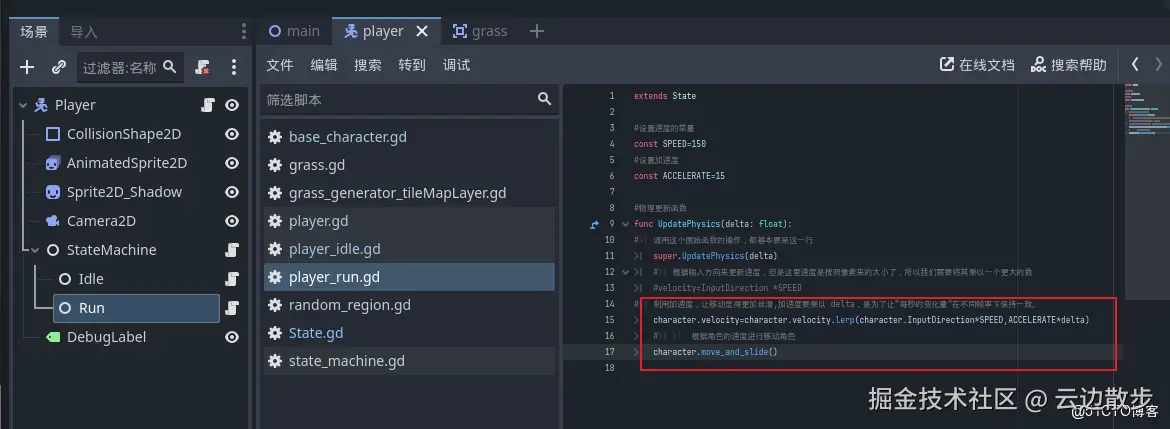
Task: Click the AnimatedSprite2D node type icon
Action: pos(52,163)
